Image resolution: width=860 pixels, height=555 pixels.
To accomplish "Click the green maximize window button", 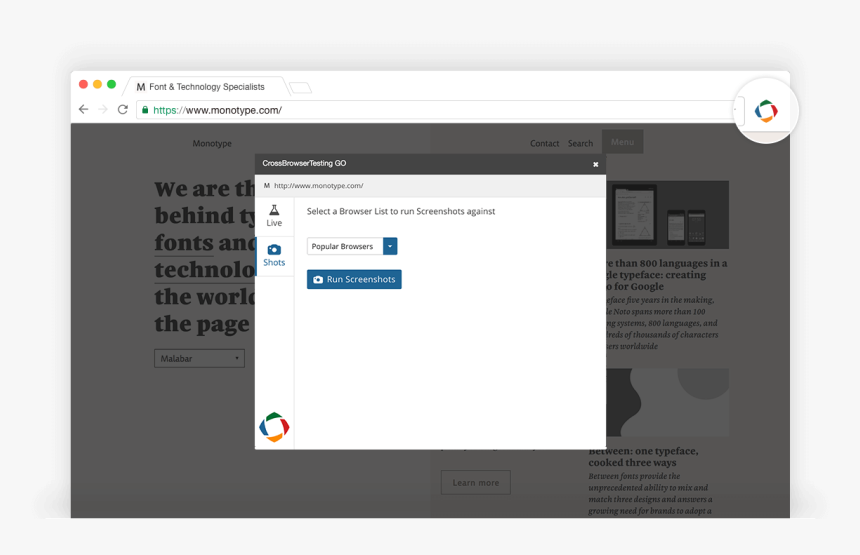I will click(111, 84).
